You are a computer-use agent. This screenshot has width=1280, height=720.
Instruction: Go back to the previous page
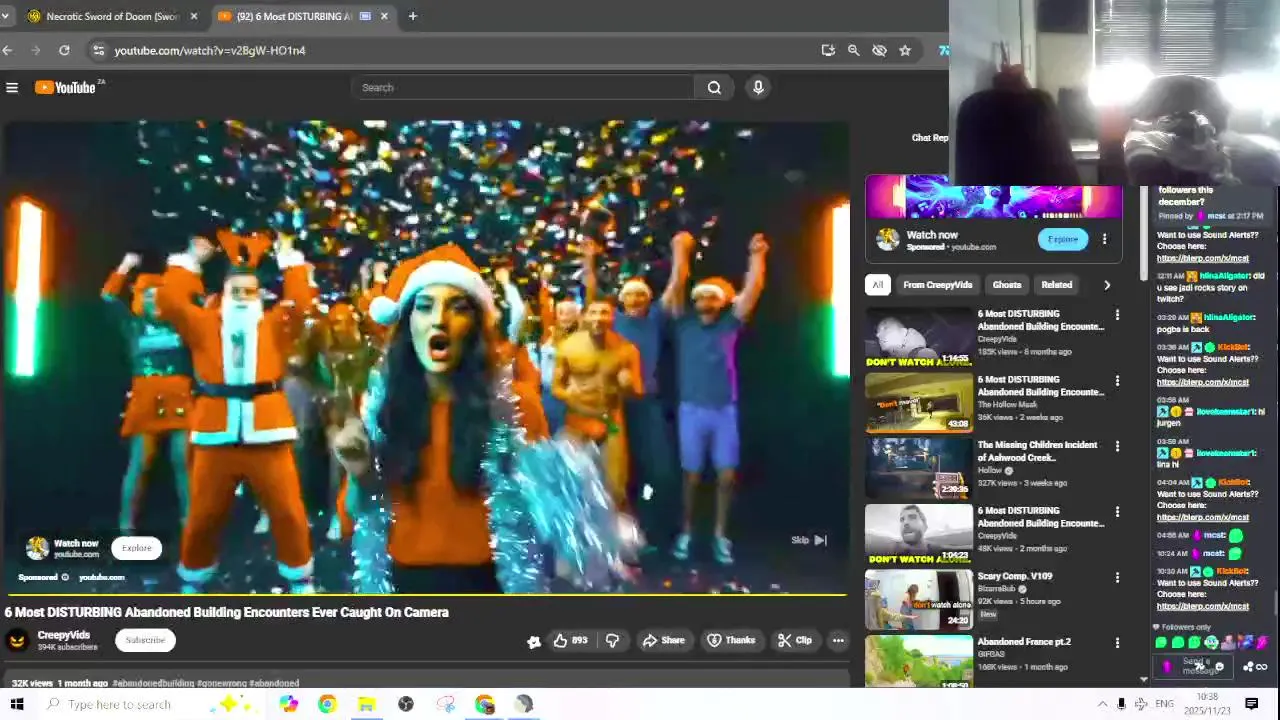(x=8, y=50)
